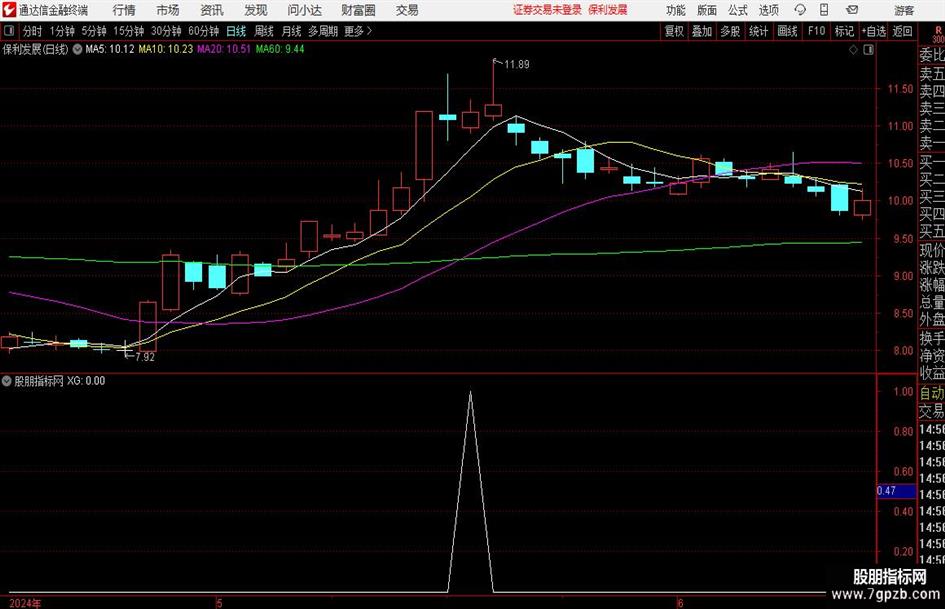The height and width of the screenshot is (609, 945).
Task: Switch to the 30分钟 period tab
Action: click(166, 31)
